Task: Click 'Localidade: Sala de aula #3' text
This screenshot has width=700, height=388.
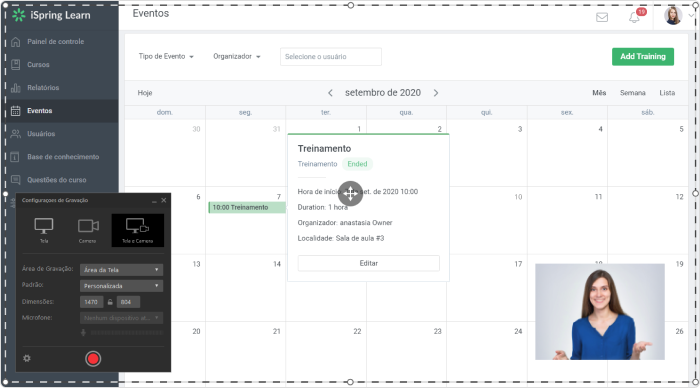Action: (341, 238)
